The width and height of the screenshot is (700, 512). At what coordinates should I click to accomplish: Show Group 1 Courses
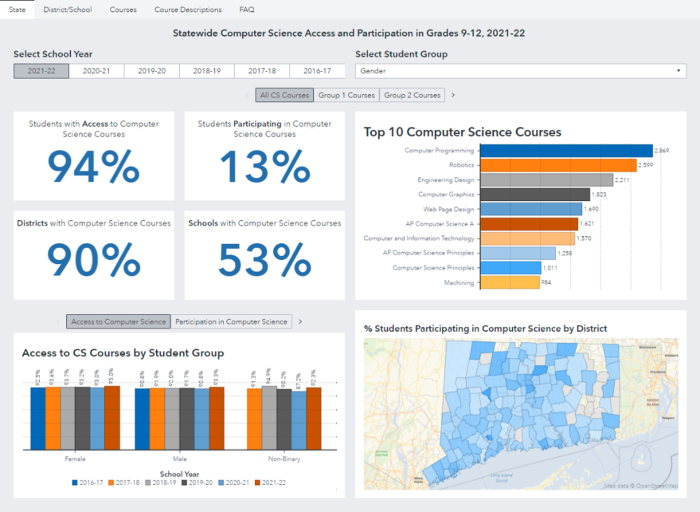coord(347,95)
